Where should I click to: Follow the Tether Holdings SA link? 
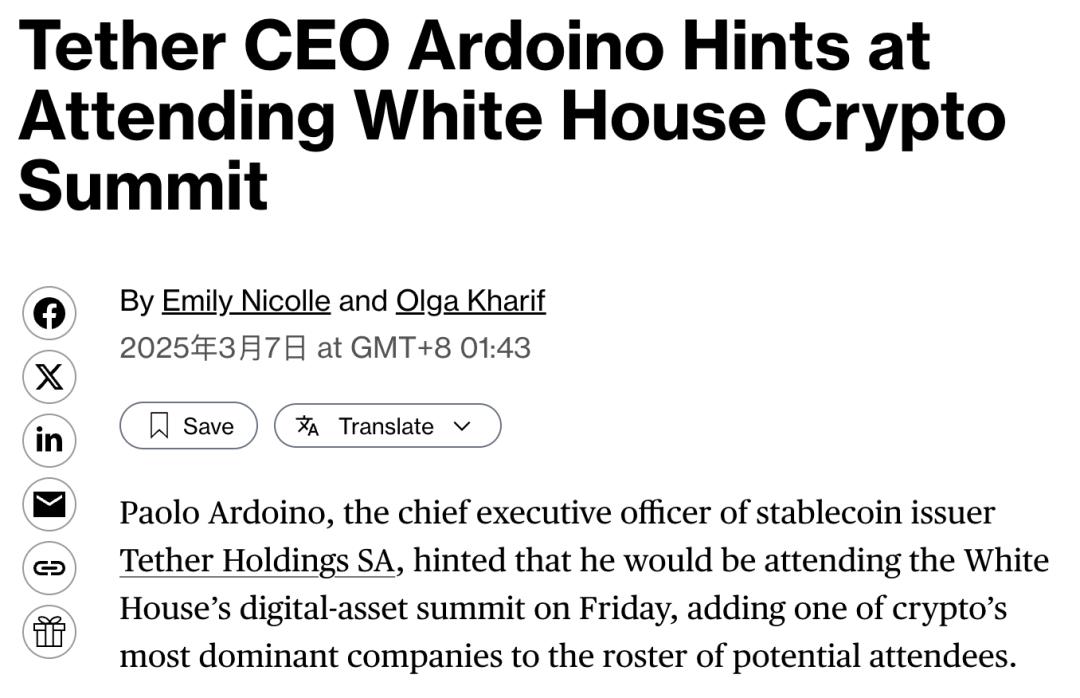pos(258,561)
